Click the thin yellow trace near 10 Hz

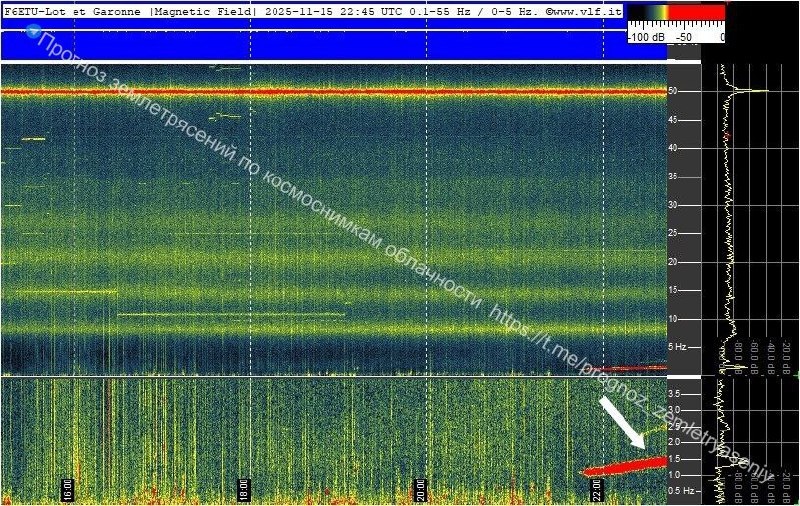click(231, 315)
